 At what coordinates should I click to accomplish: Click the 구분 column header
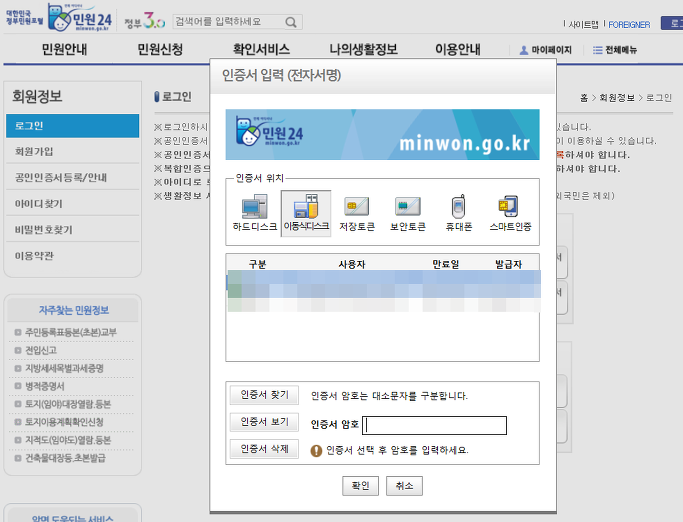click(257, 264)
